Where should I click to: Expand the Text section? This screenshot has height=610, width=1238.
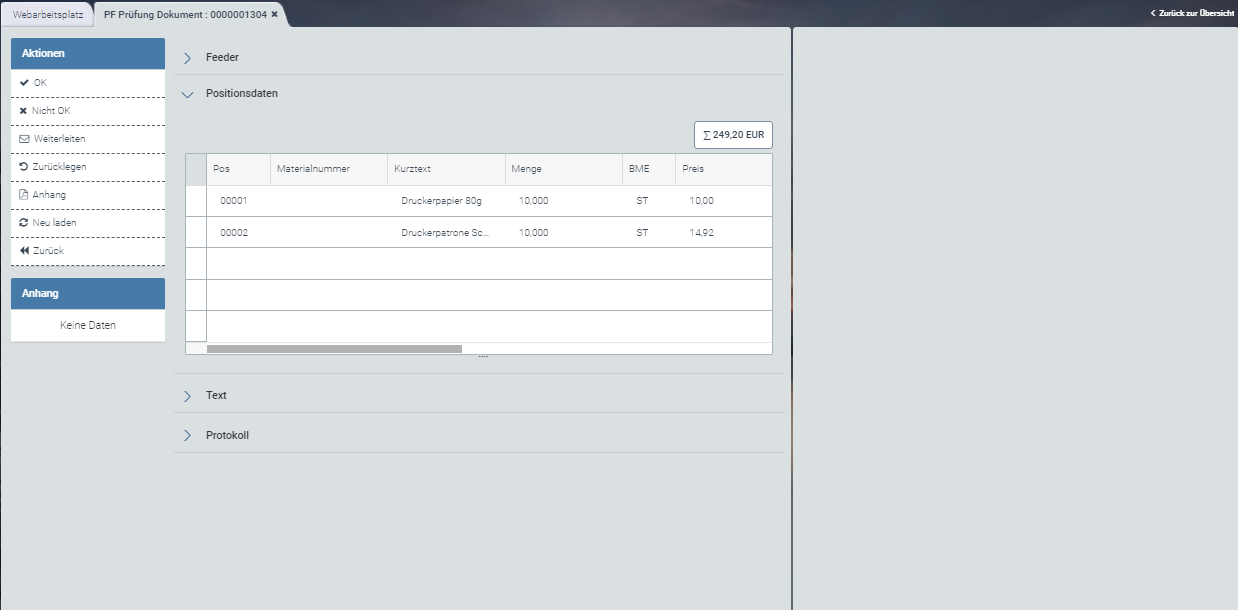pyautogui.click(x=187, y=396)
